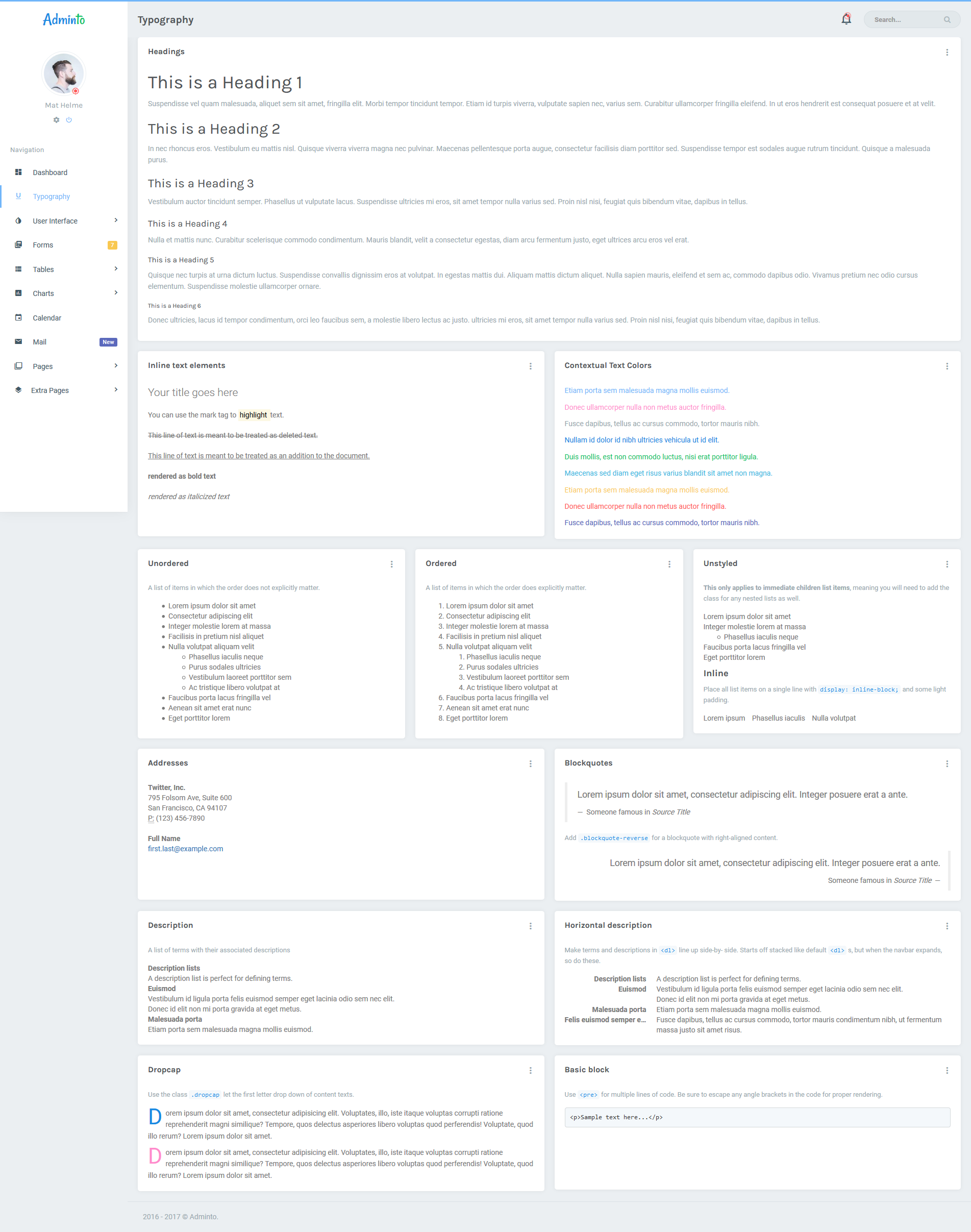Open the Blockquotes card kebab menu
Screen dimensions: 971x1232
click(947, 764)
